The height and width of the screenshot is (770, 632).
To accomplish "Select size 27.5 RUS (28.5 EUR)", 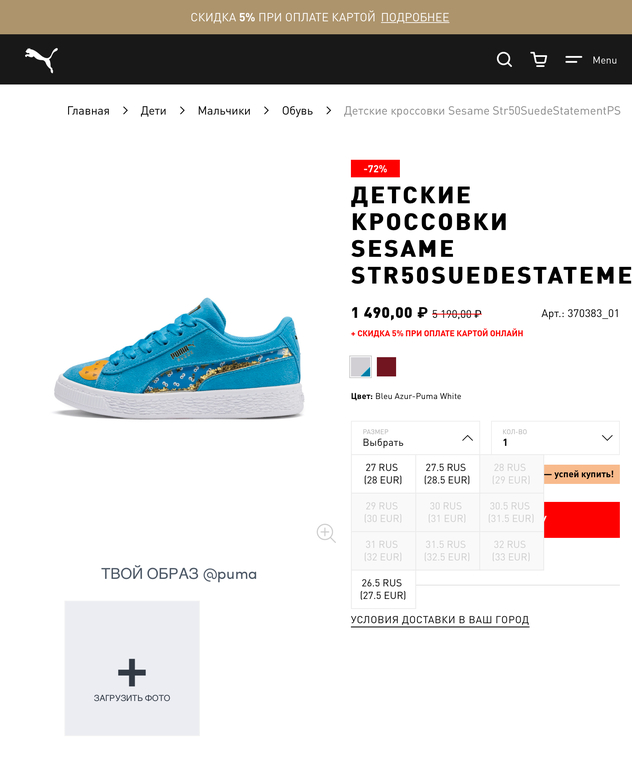I will coord(447,474).
